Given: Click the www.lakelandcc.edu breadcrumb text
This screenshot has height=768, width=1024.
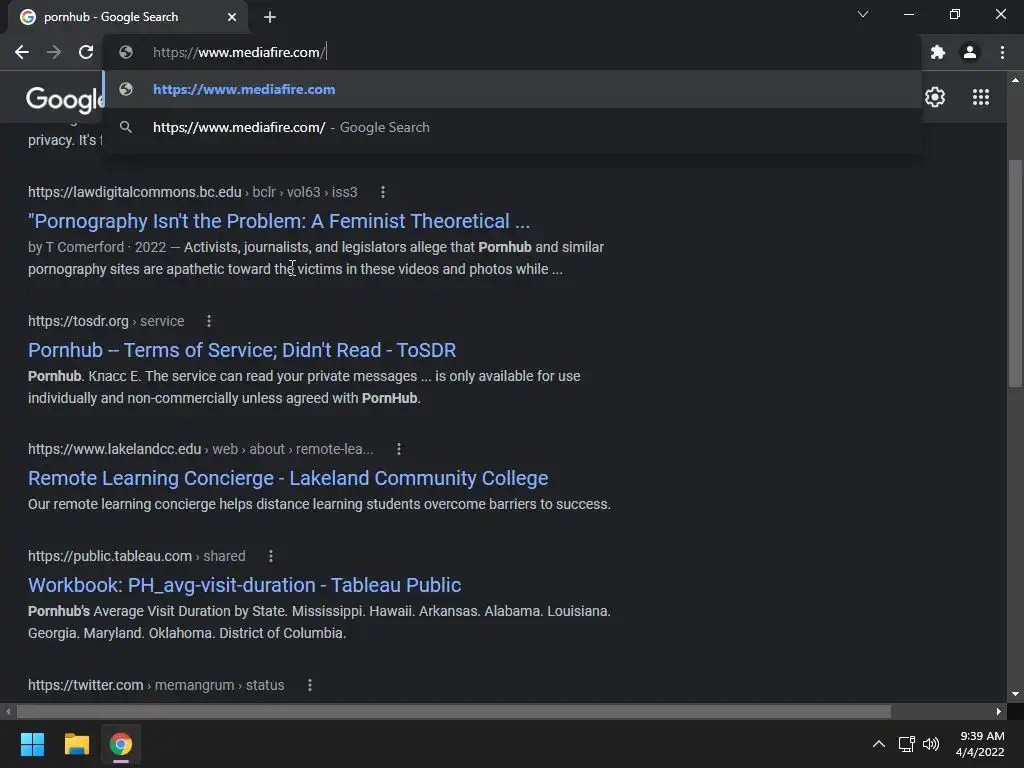Looking at the screenshot, I should click(x=200, y=449).
